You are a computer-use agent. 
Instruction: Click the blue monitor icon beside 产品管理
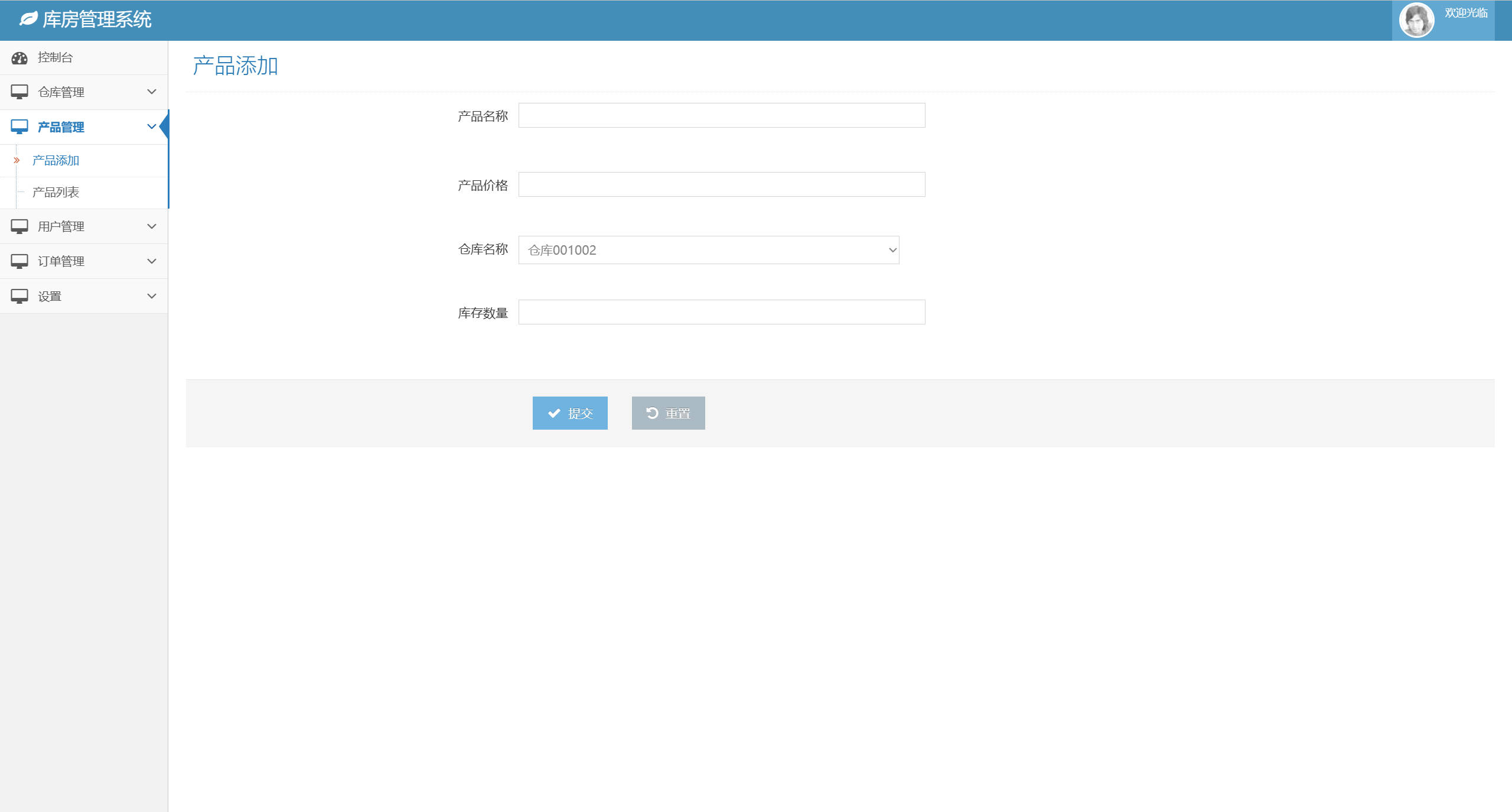tap(19, 127)
